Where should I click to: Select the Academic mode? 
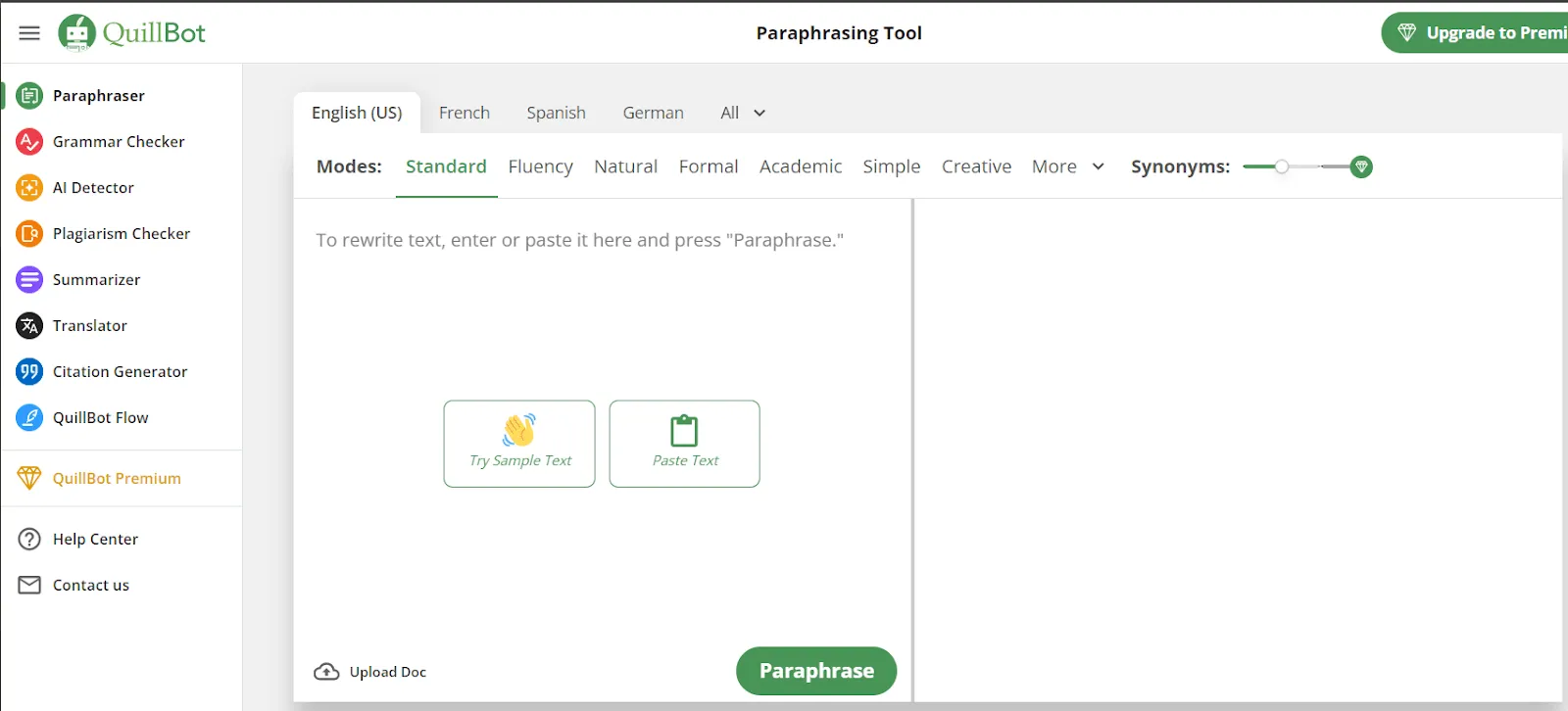pyautogui.click(x=801, y=167)
